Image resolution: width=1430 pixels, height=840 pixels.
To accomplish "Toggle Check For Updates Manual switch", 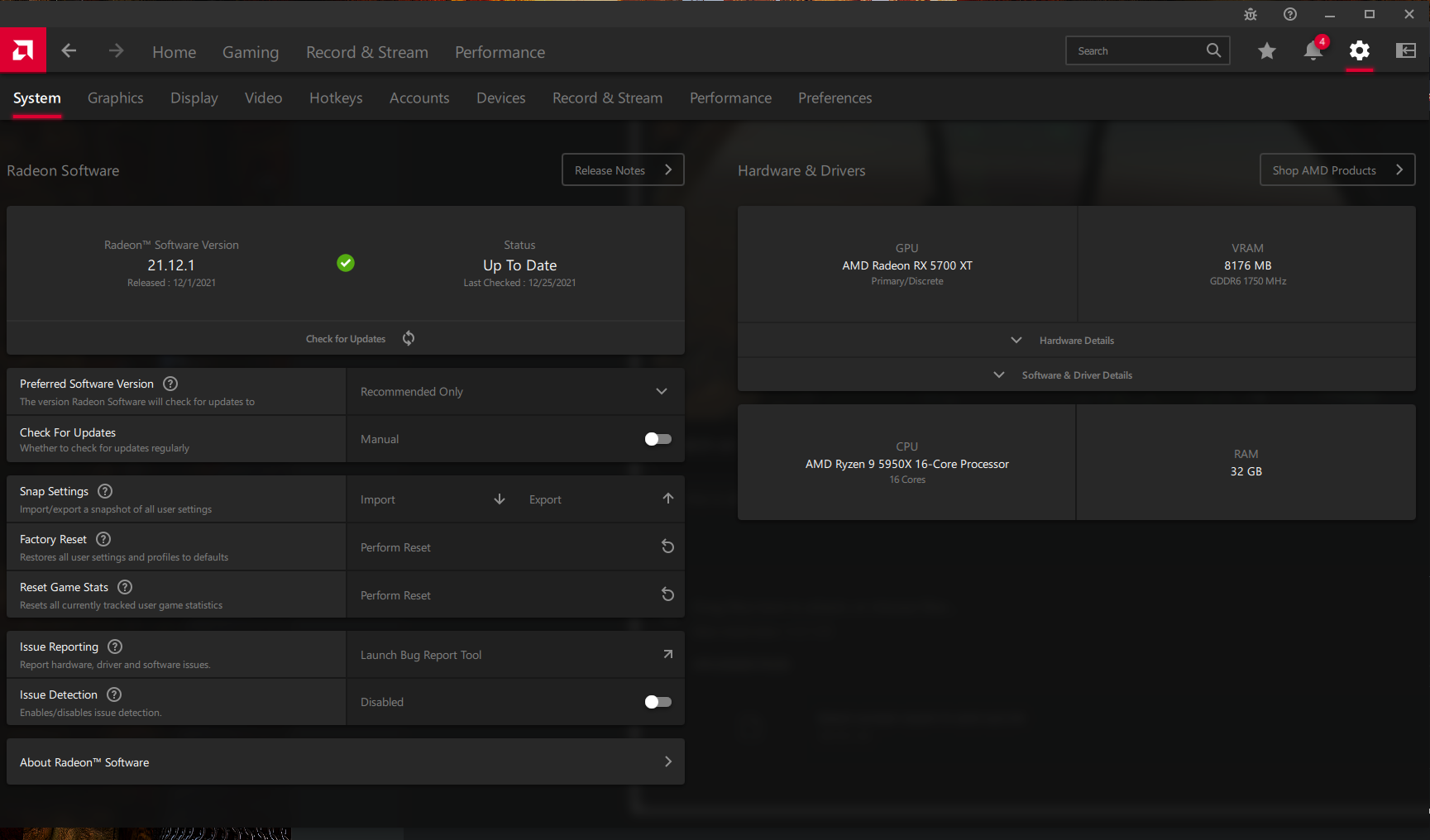I will [658, 439].
